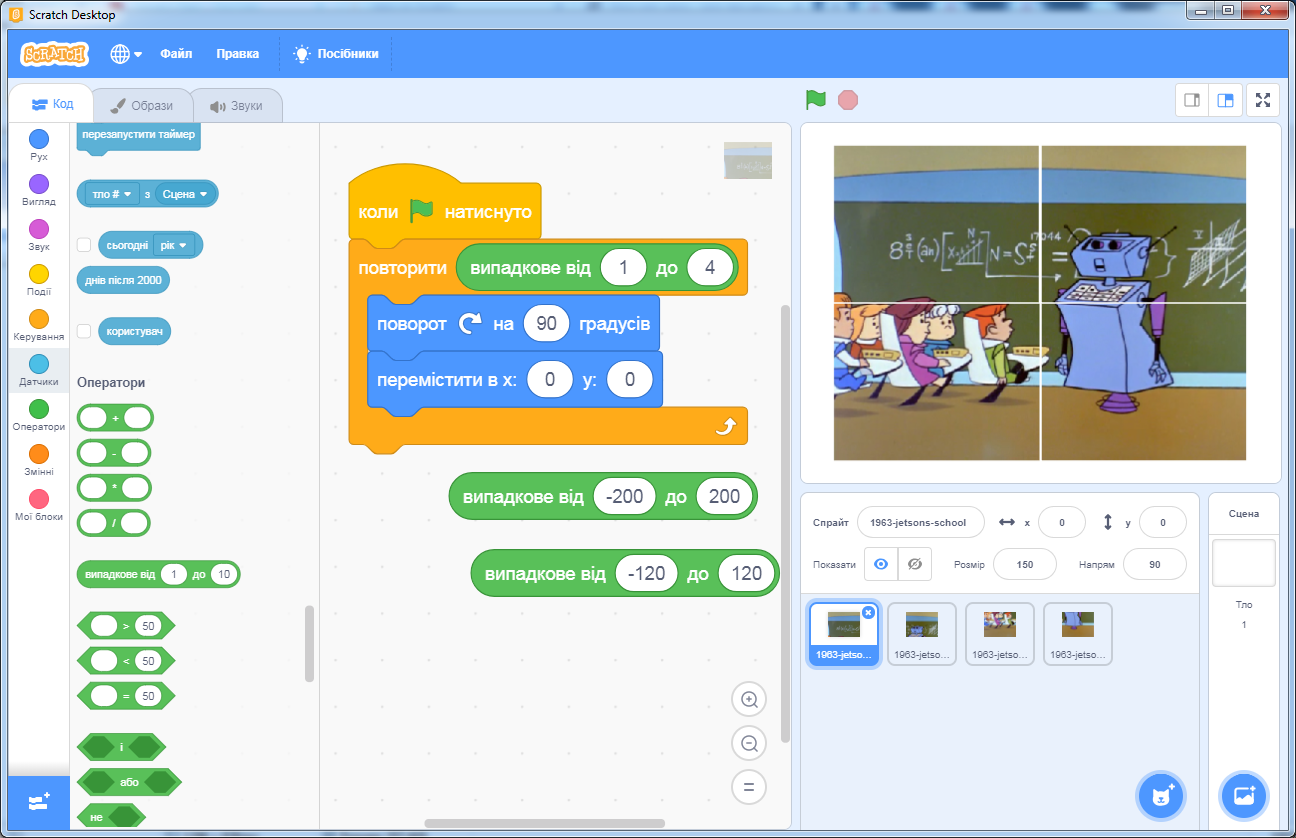The width and height of the screenshot is (1296, 838).
Task: Click the division operator block
Action: [x=115, y=523]
